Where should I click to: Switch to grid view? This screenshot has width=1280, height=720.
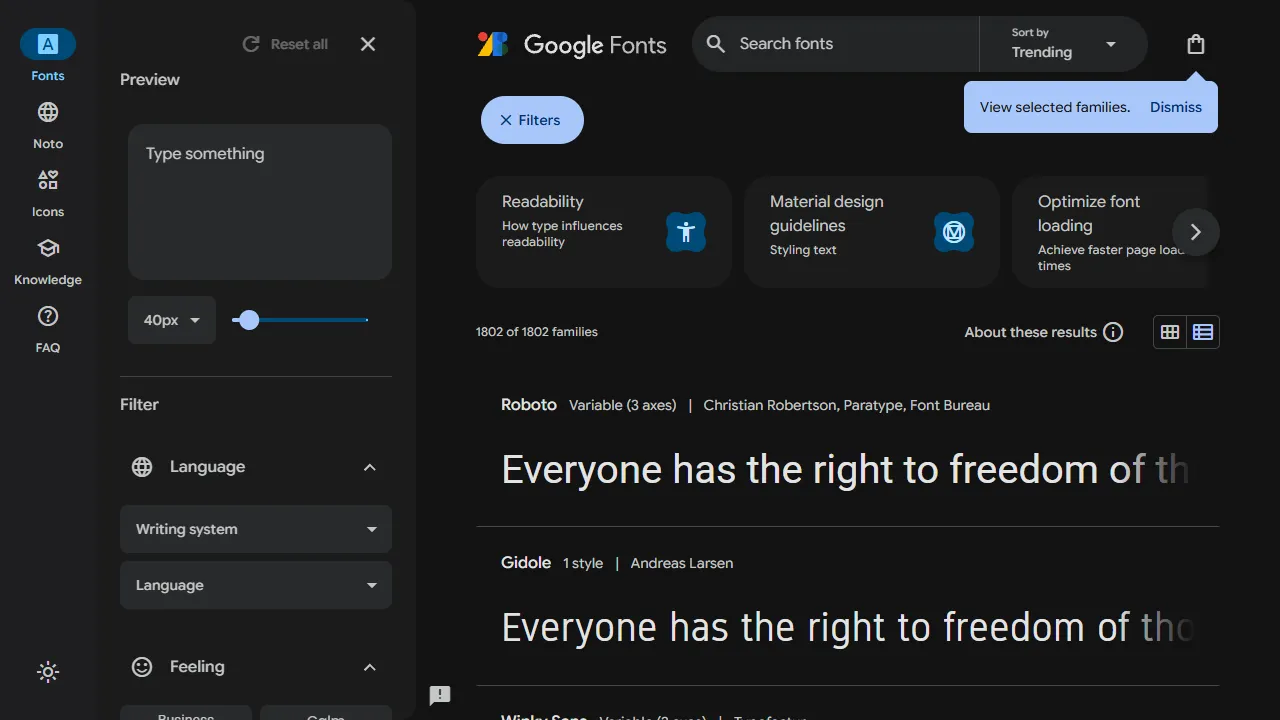click(1170, 332)
